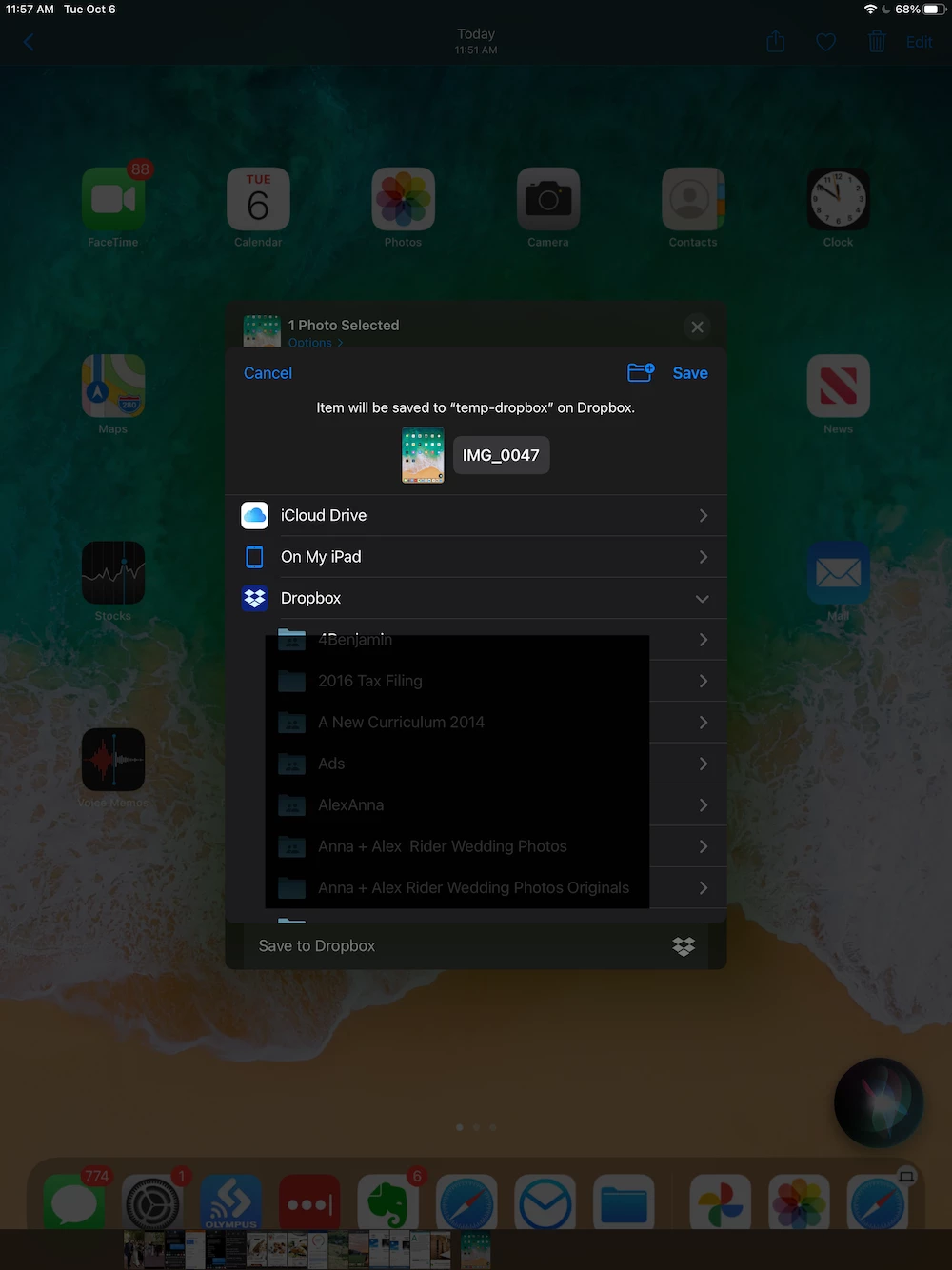
Task: Collapse the Dropbox location list
Action: tap(476, 598)
